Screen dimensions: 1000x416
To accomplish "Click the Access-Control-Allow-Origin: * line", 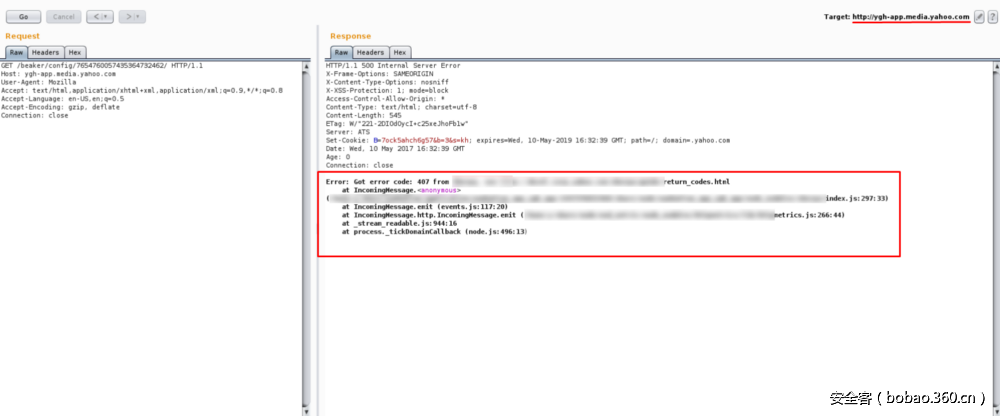I will click(x=385, y=99).
